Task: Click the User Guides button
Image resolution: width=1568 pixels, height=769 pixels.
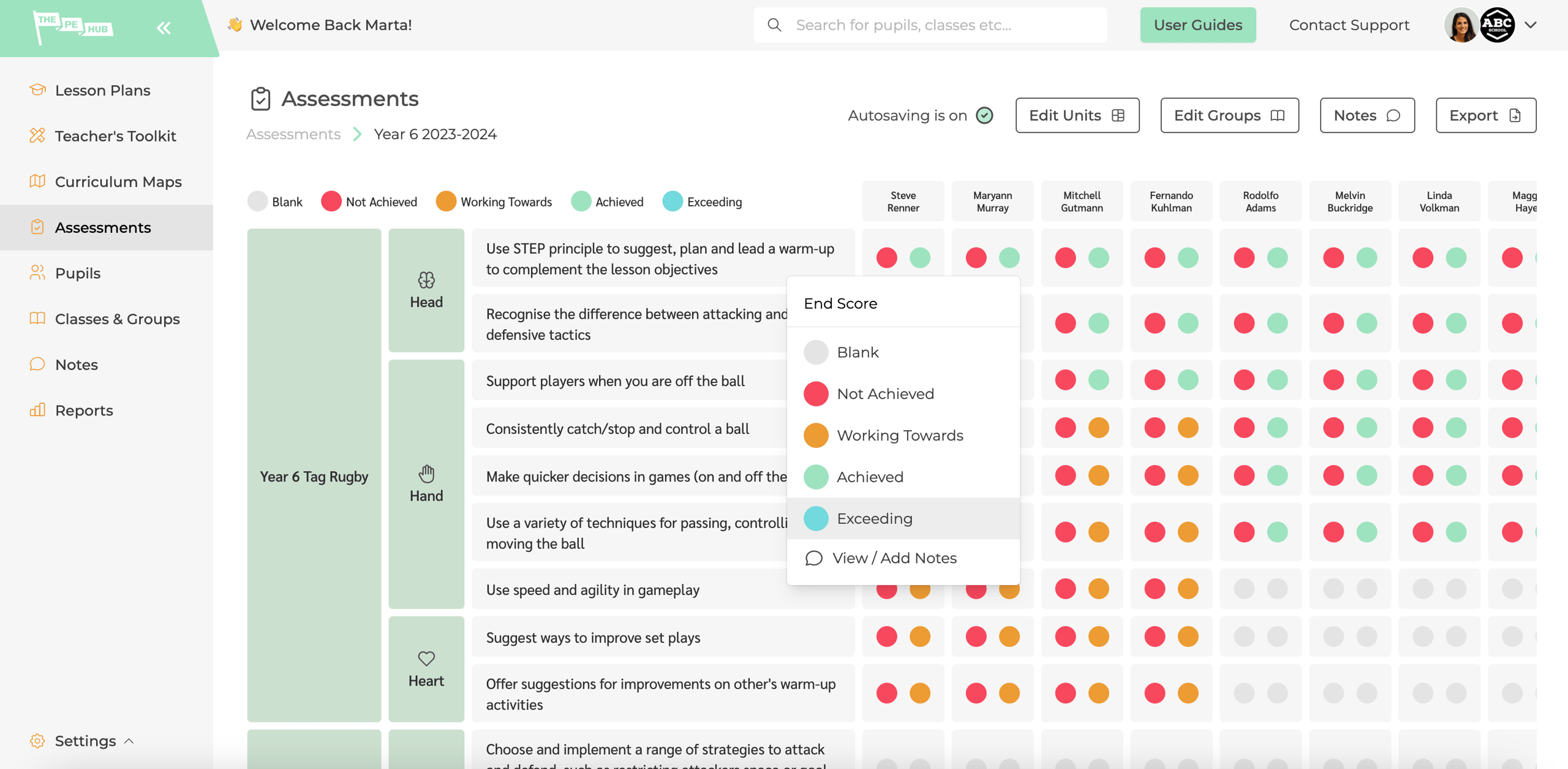Action: pos(1197,25)
